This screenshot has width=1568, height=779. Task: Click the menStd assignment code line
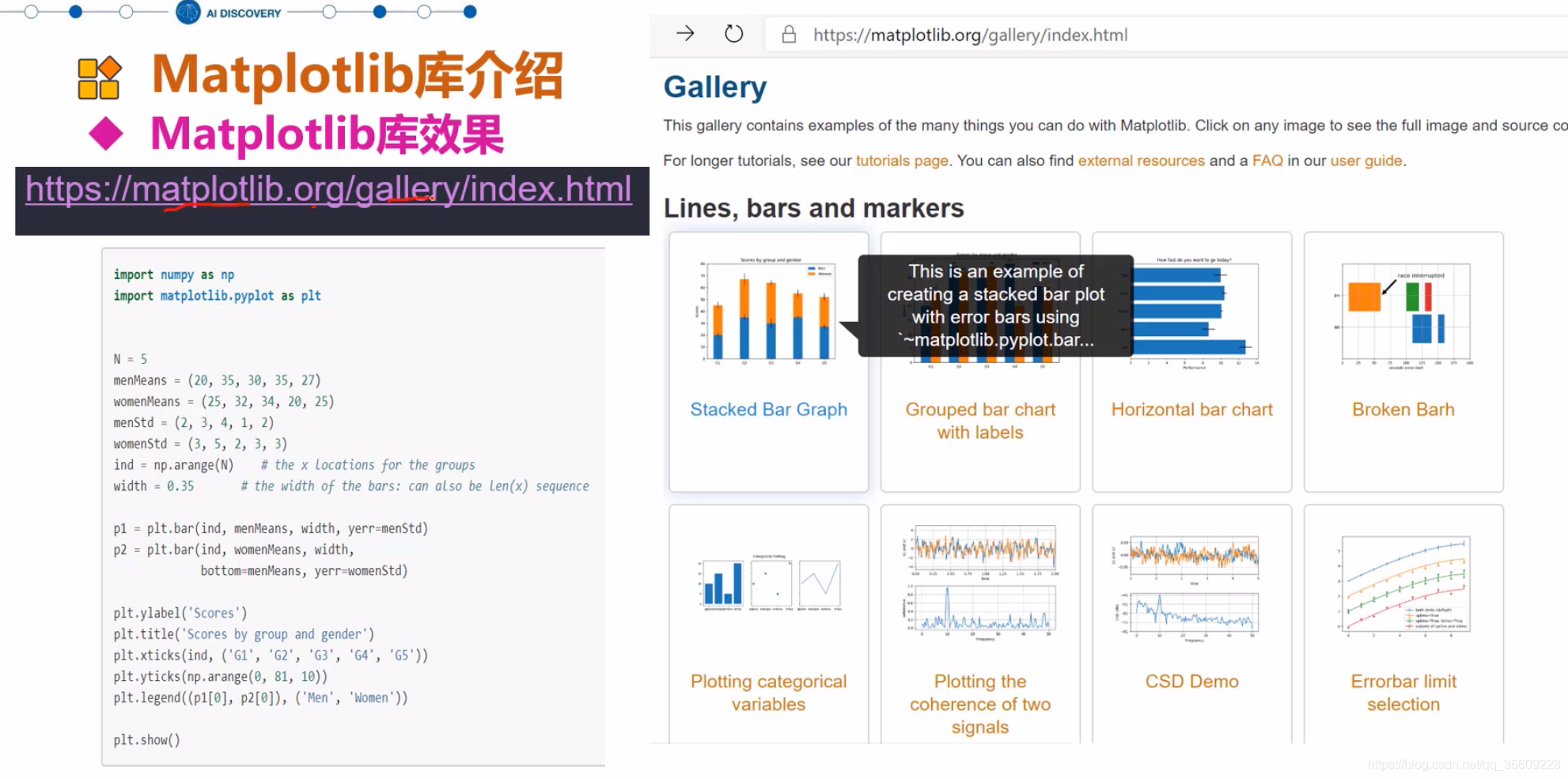[x=194, y=423]
